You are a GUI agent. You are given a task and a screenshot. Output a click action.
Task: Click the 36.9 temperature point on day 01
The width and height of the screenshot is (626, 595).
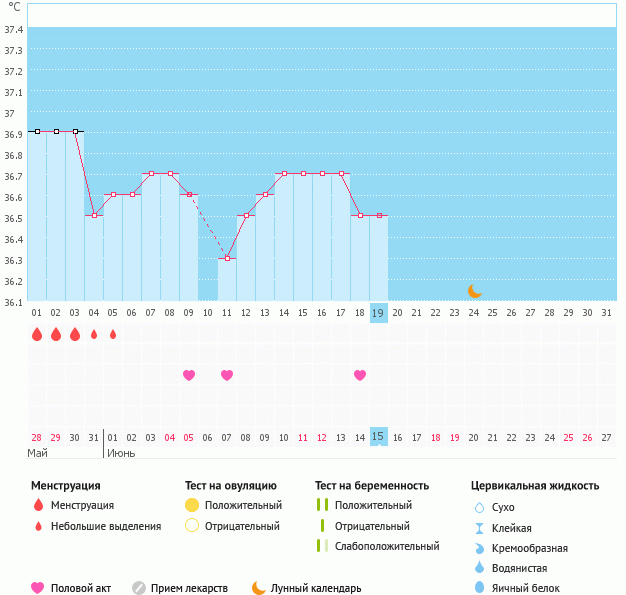click(x=37, y=131)
